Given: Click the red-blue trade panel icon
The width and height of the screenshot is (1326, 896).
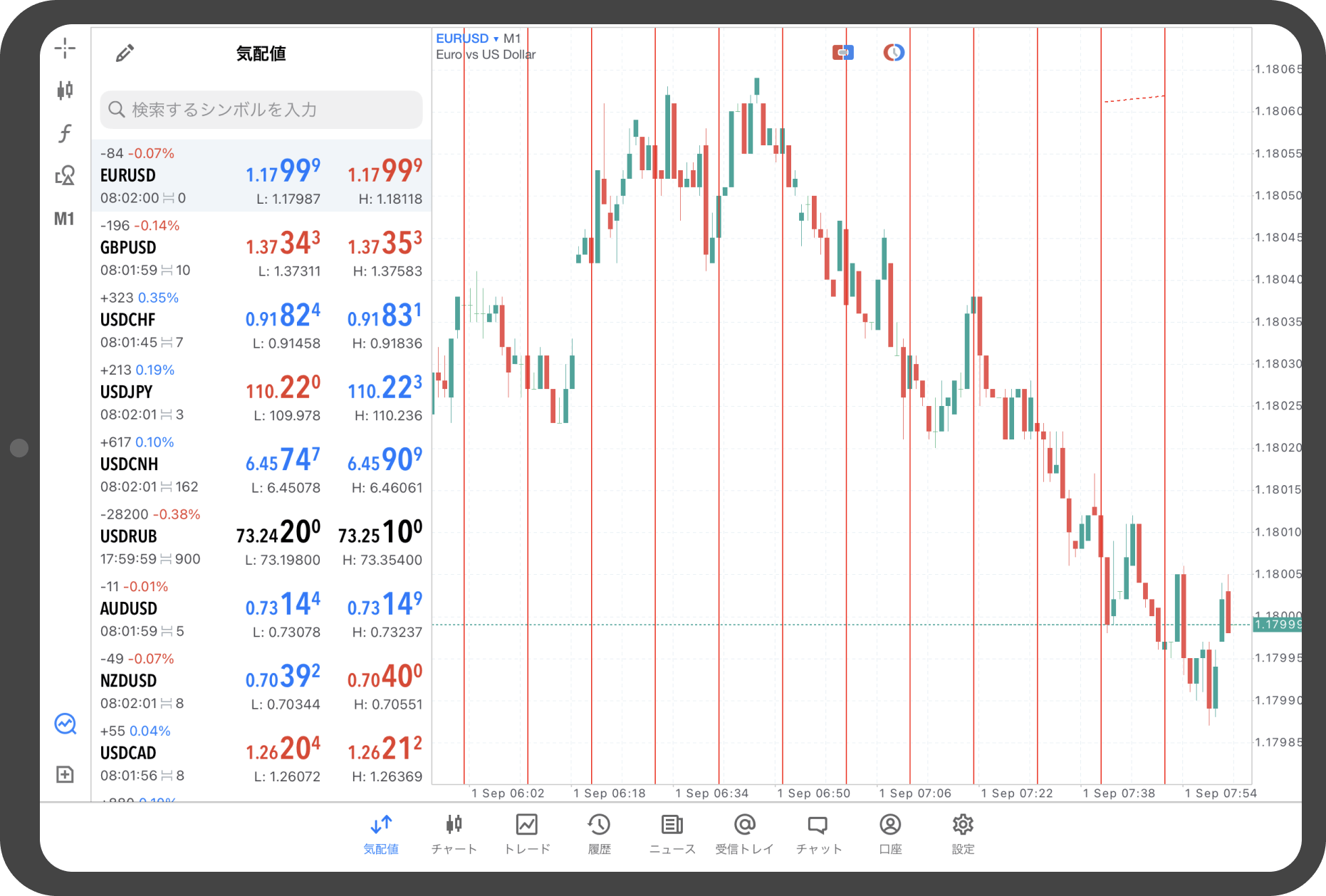Looking at the screenshot, I should (843, 52).
